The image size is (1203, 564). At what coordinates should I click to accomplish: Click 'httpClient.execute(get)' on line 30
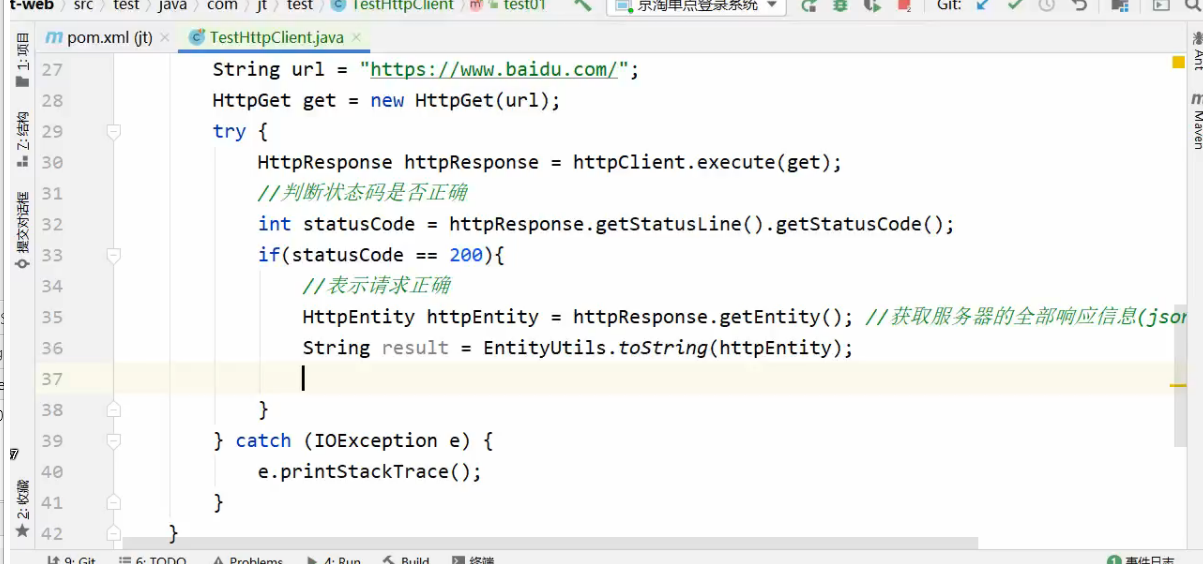click(x=702, y=162)
